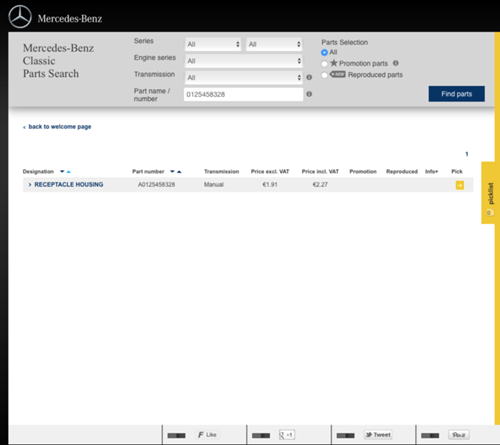The width and height of the screenshot is (500, 445).
Task: Select the All parts radio button
Action: (x=324, y=53)
